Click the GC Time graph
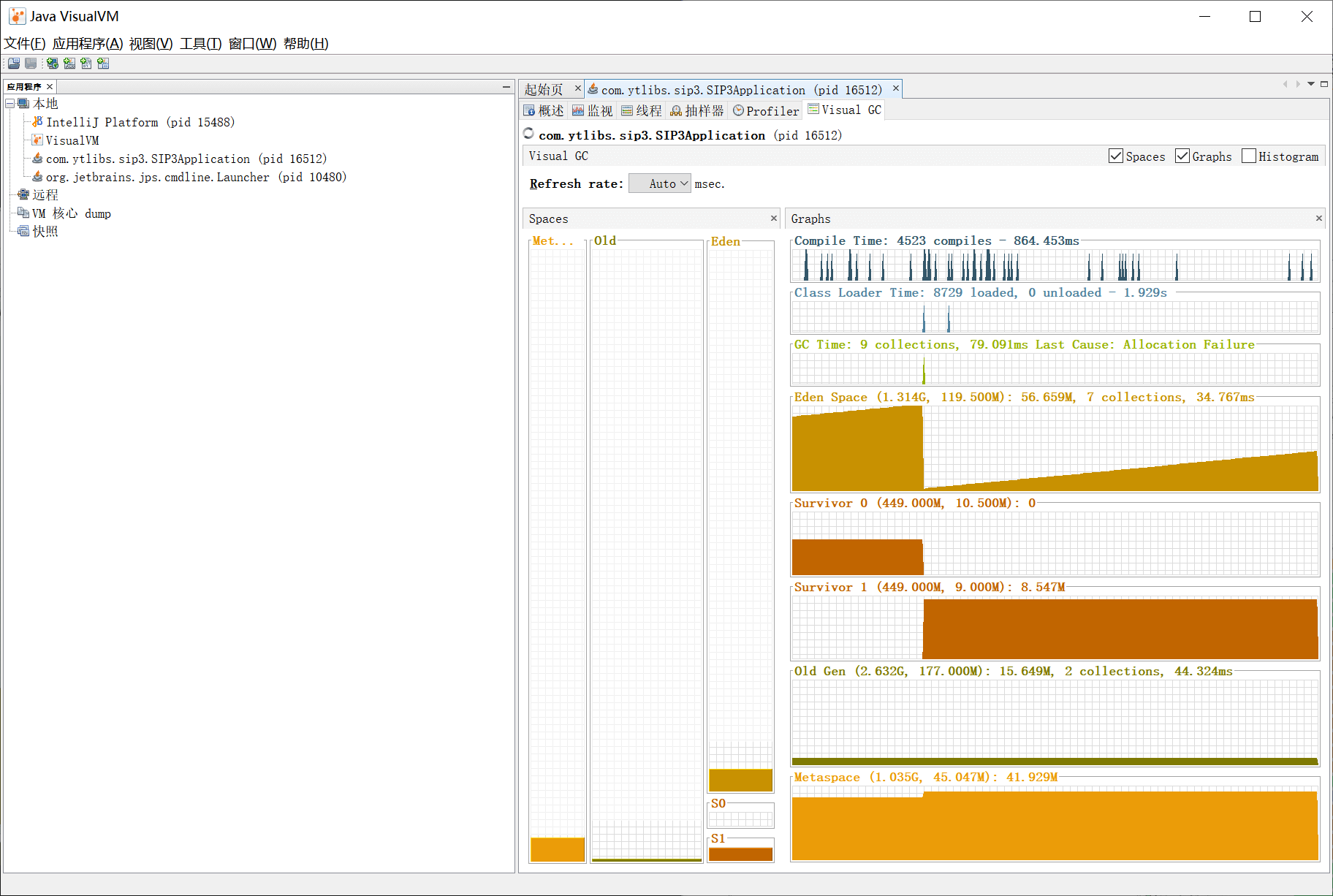This screenshot has width=1333, height=896. [x=1055, y=369]
